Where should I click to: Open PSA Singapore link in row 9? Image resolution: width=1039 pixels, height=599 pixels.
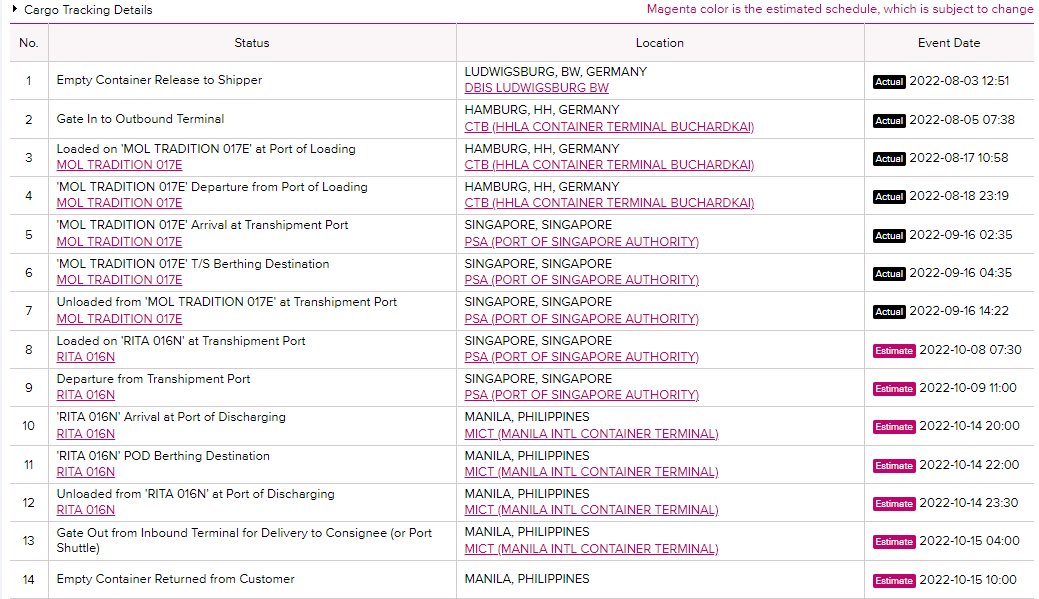581,394
